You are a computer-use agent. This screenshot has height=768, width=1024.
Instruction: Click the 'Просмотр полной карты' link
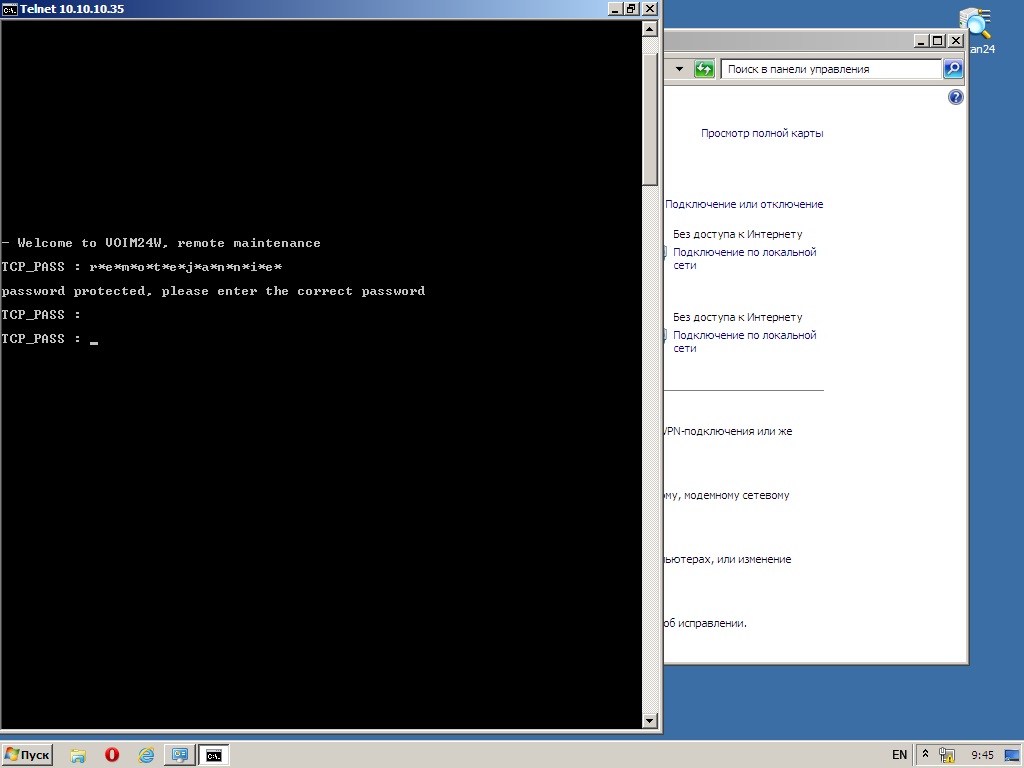tap(762, 133)
